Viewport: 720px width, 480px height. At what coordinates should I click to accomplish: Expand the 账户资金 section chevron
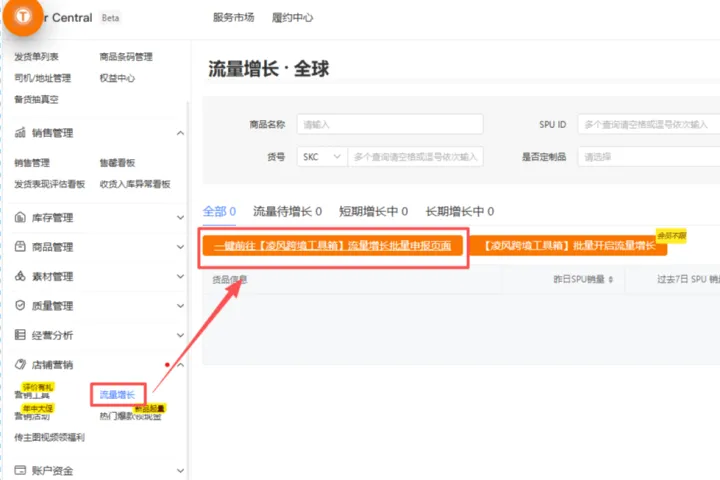click(180, 471)
